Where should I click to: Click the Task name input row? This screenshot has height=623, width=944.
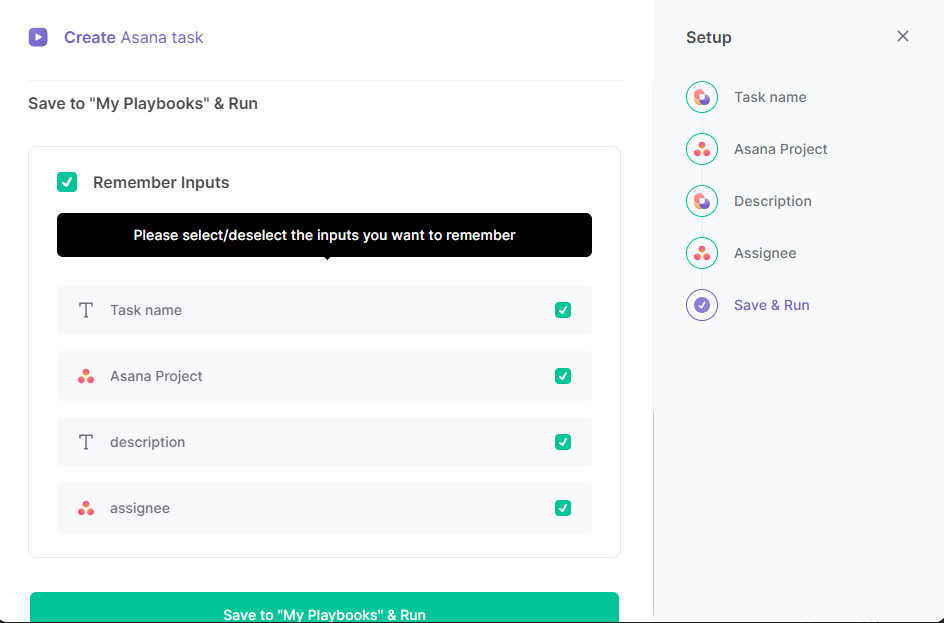(x=324, y=310)
